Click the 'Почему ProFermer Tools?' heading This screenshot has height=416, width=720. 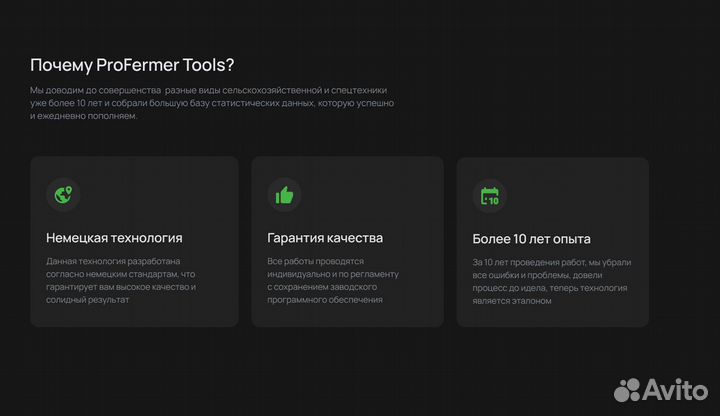132,66
